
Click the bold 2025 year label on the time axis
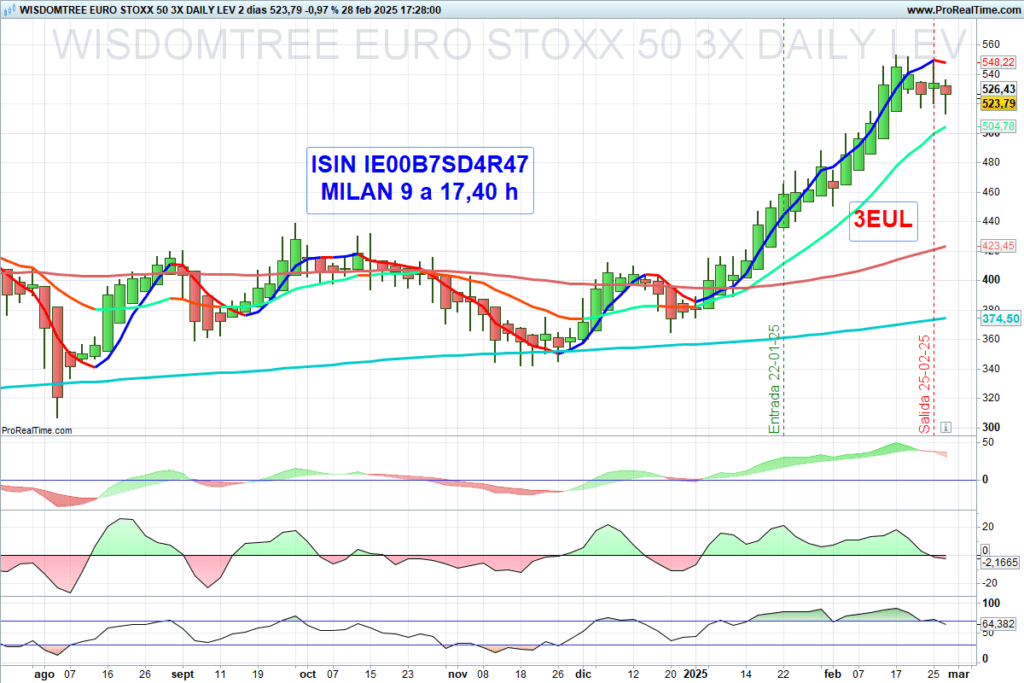[x=696, y=675]
